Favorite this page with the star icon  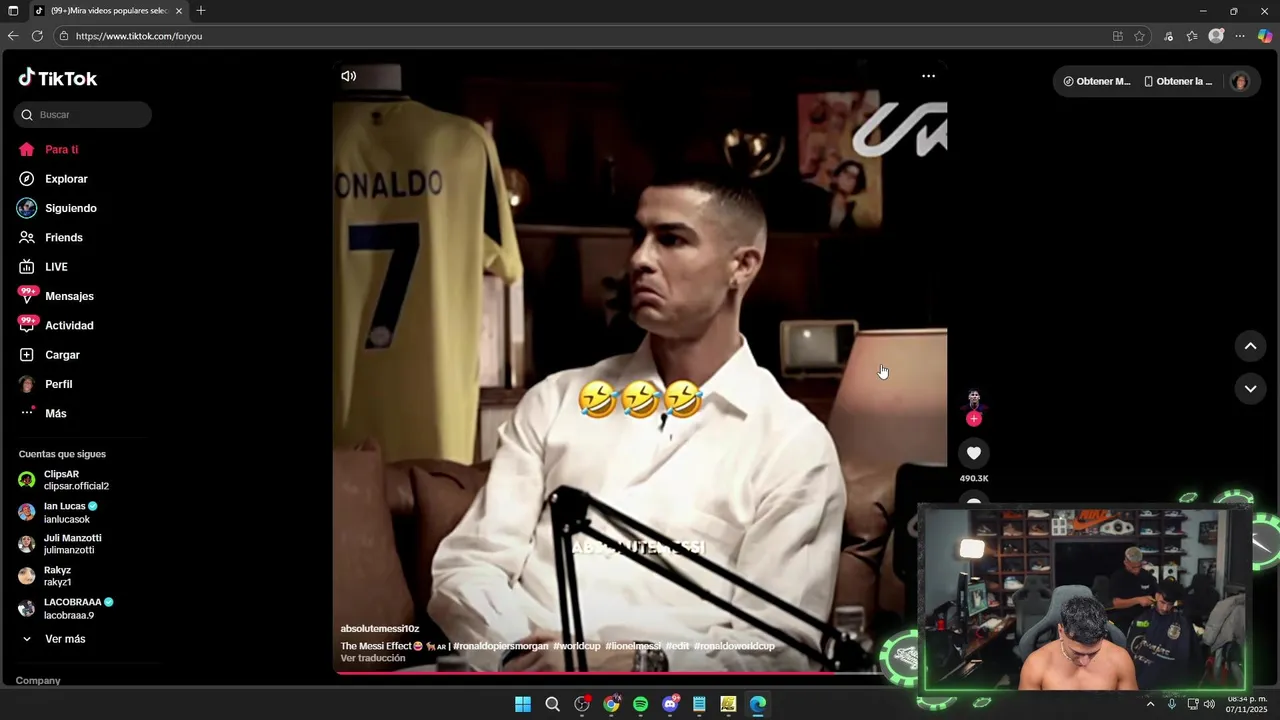[1139, 36]
